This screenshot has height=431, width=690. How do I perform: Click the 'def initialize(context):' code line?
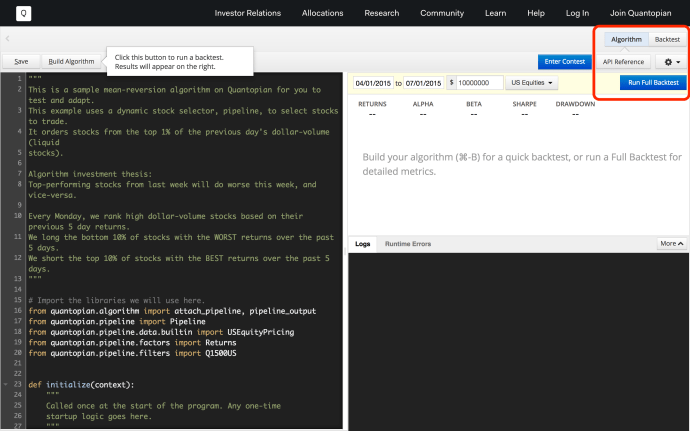click(x=81, y=385)
